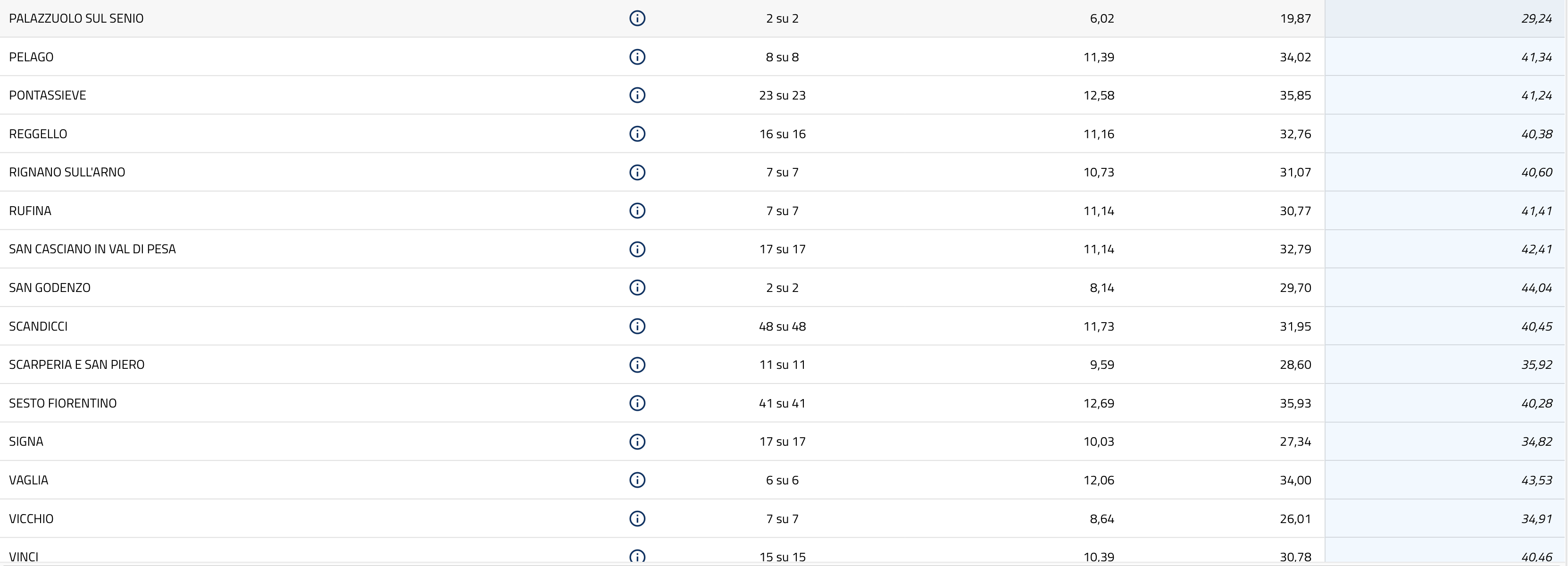
Task: Show details icon for Rufina
Action: pos(637,210)
